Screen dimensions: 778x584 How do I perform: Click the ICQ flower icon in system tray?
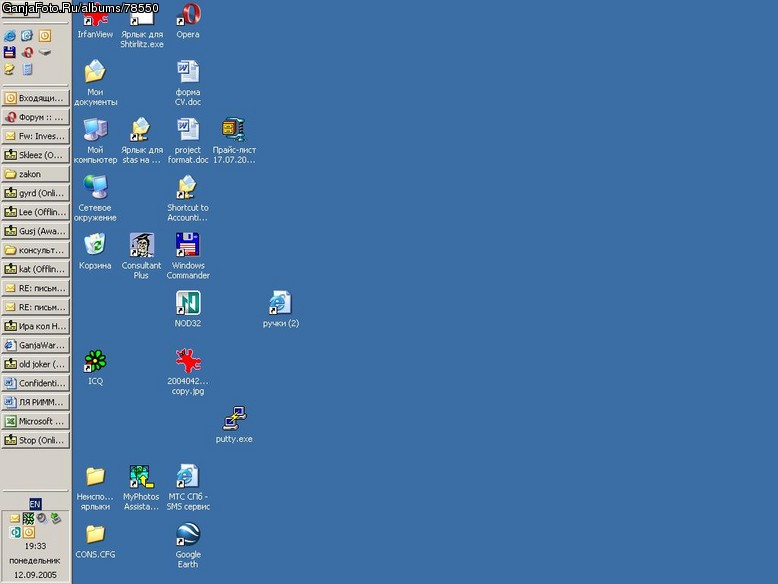[x=28, y=519]
